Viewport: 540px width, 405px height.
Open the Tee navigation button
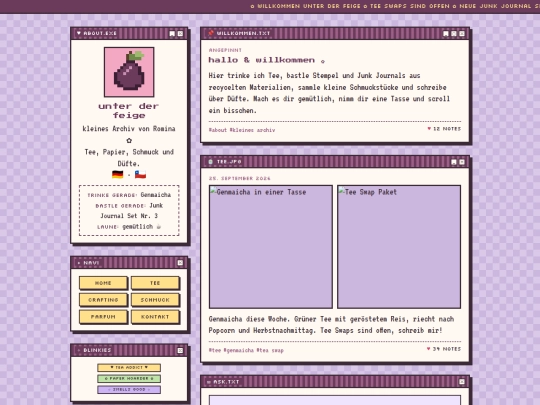(x=155, y=283)
